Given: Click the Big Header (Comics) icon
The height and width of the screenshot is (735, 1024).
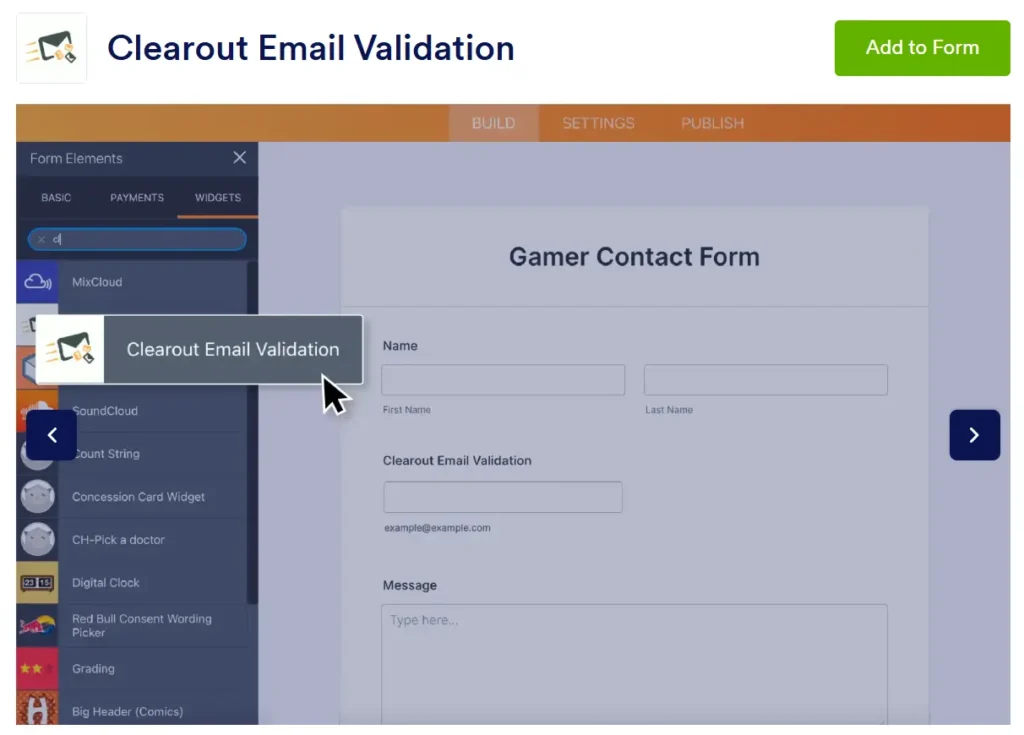Looking at the screenshot, I should point(37,708).
